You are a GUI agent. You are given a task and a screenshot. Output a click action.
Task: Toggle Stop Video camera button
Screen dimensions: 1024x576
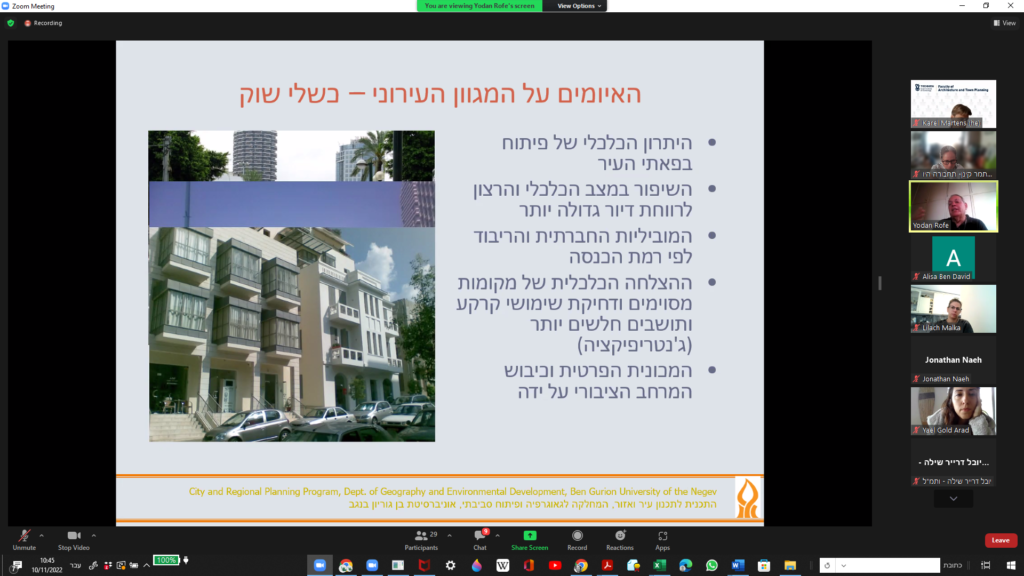pos(73,538)
